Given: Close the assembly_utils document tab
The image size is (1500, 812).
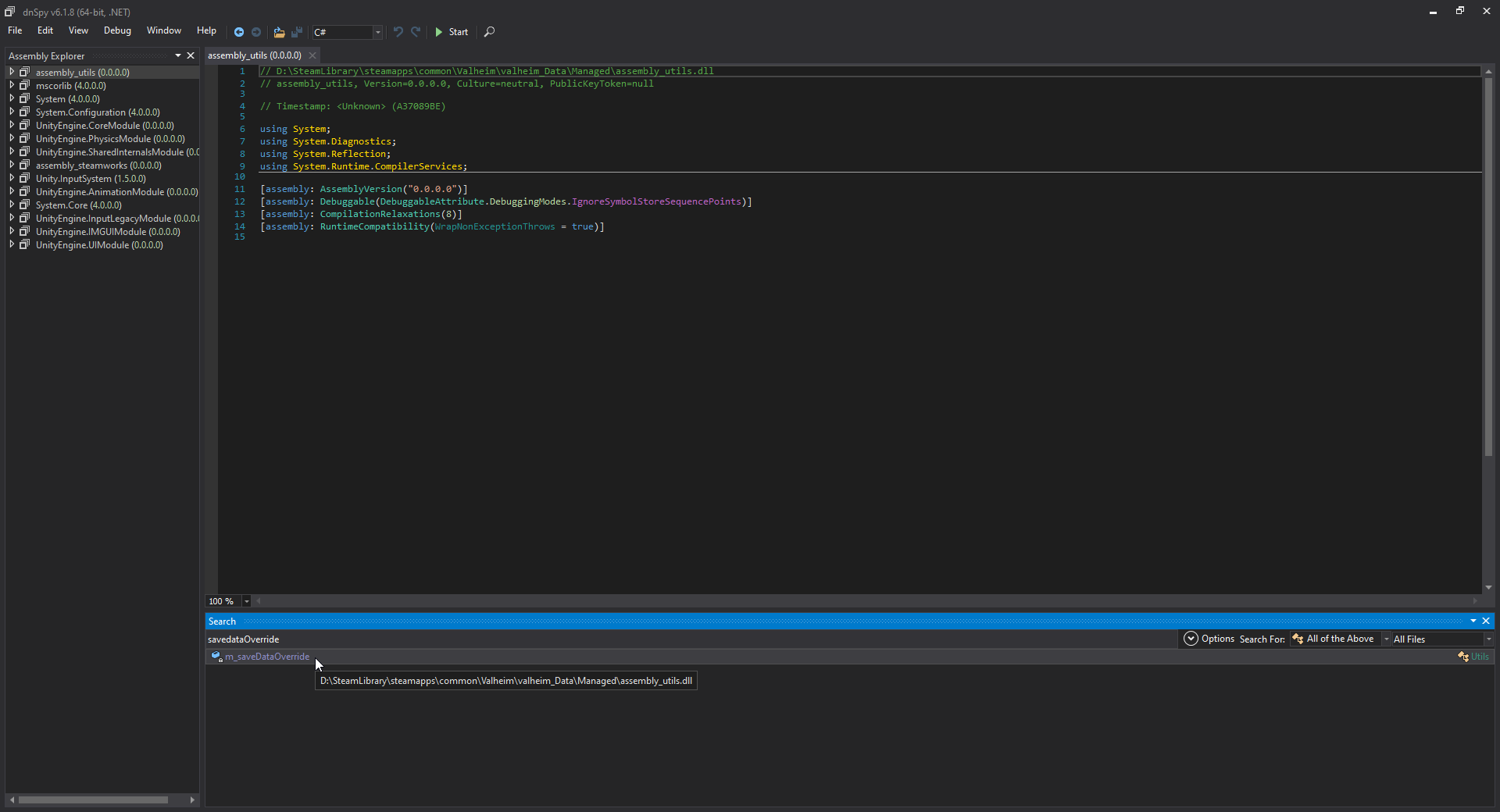Looking at the screenshot, I should coord(312,55).
